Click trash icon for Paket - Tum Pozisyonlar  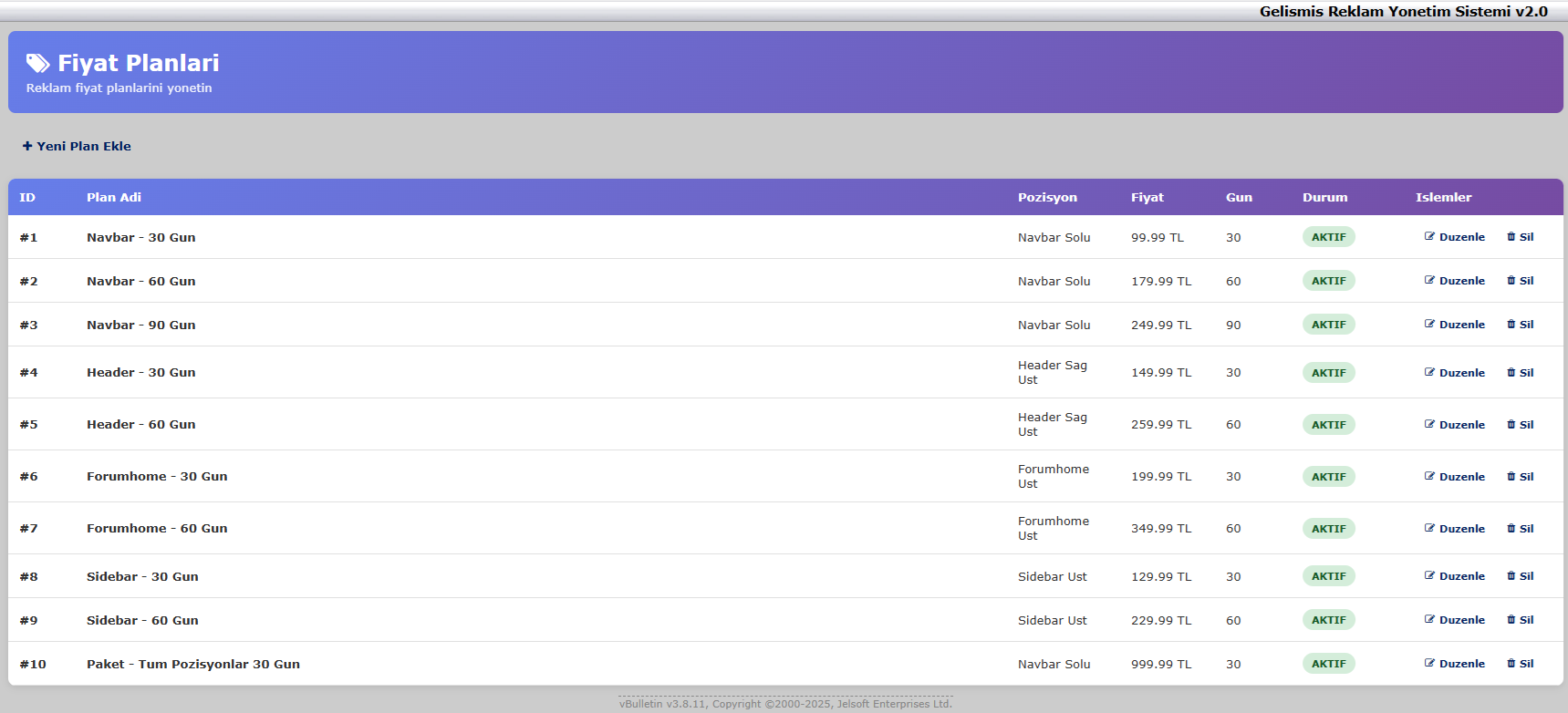point(1511,664)
